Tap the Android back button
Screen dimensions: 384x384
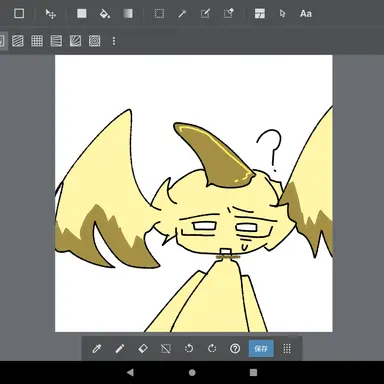click(x=130, y=372)
